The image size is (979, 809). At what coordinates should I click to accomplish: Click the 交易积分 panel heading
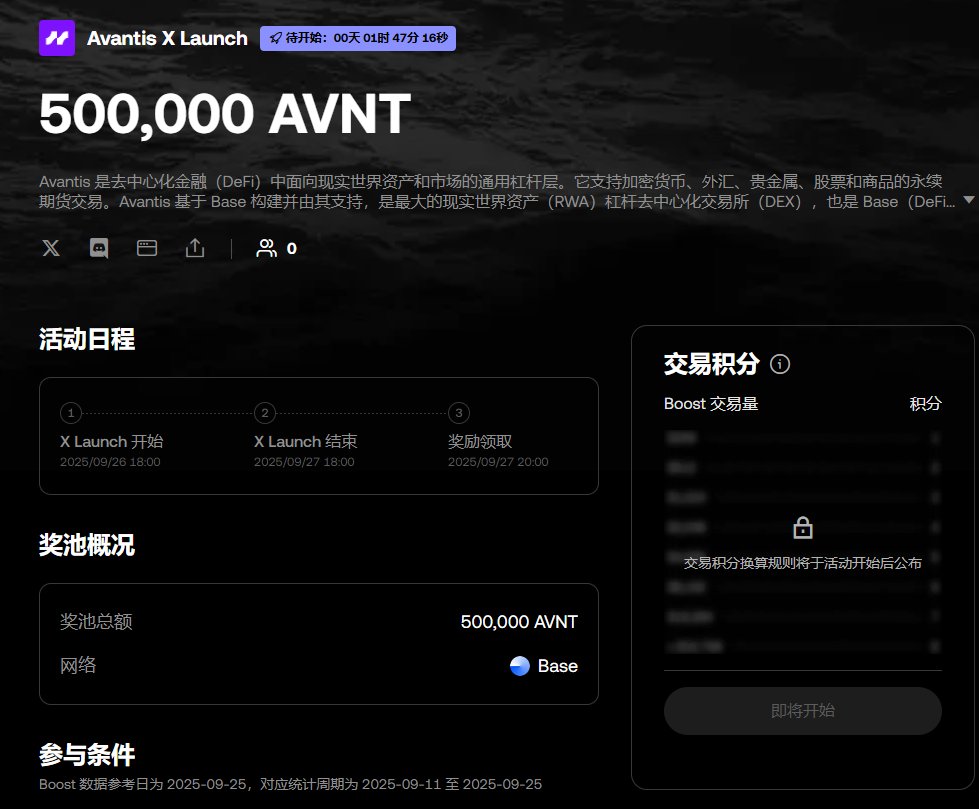[712, 364]
